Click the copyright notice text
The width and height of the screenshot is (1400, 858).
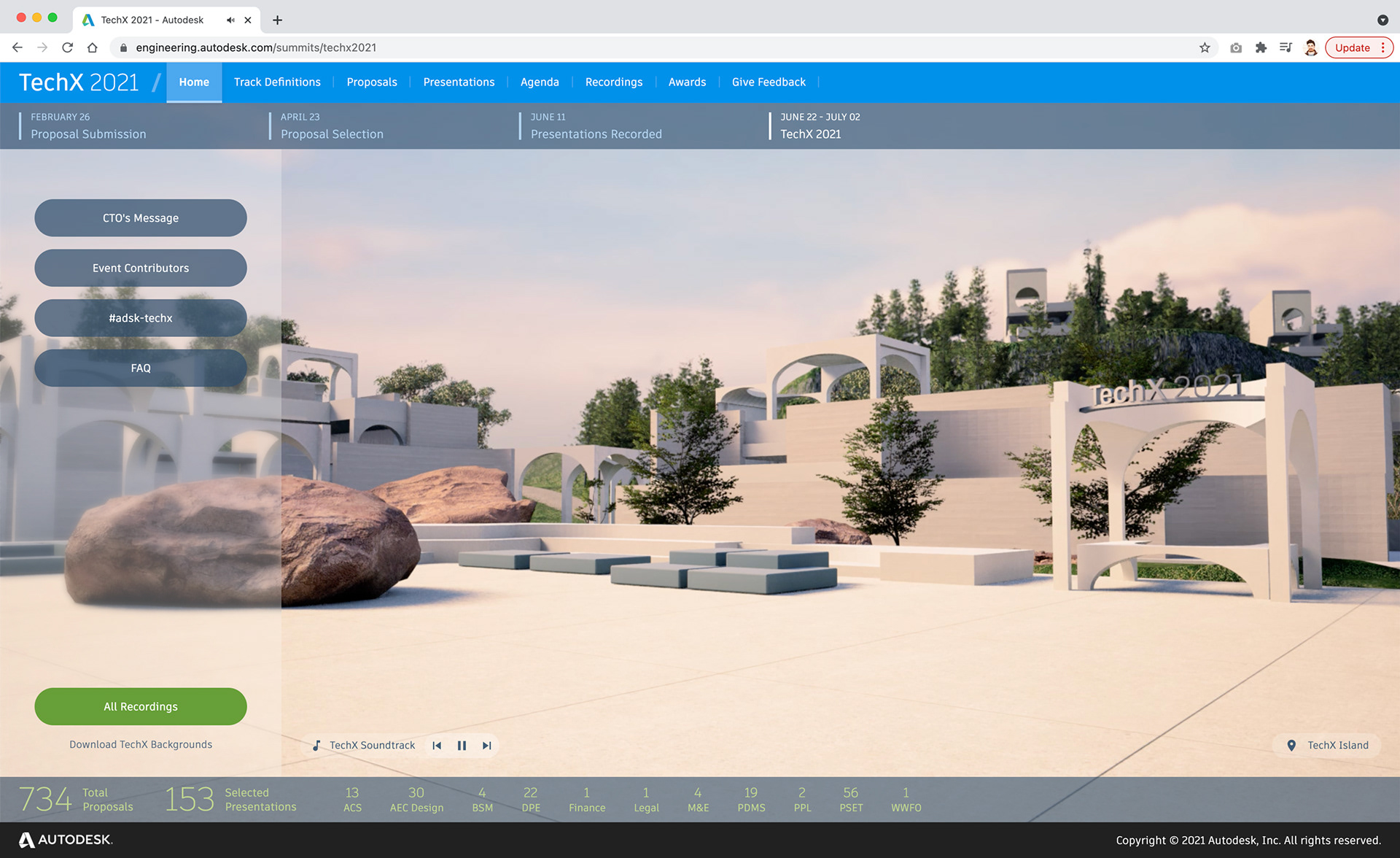[x=1248, y=840]
